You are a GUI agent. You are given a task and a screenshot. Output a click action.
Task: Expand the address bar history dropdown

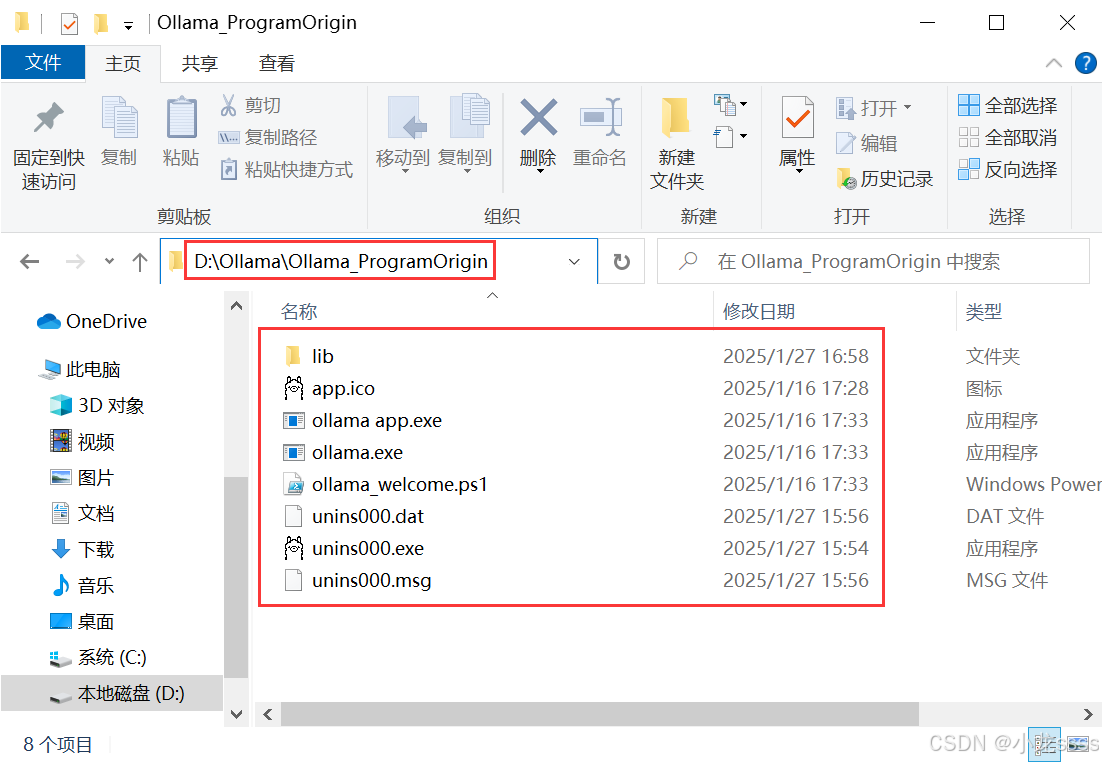(574, 262)
